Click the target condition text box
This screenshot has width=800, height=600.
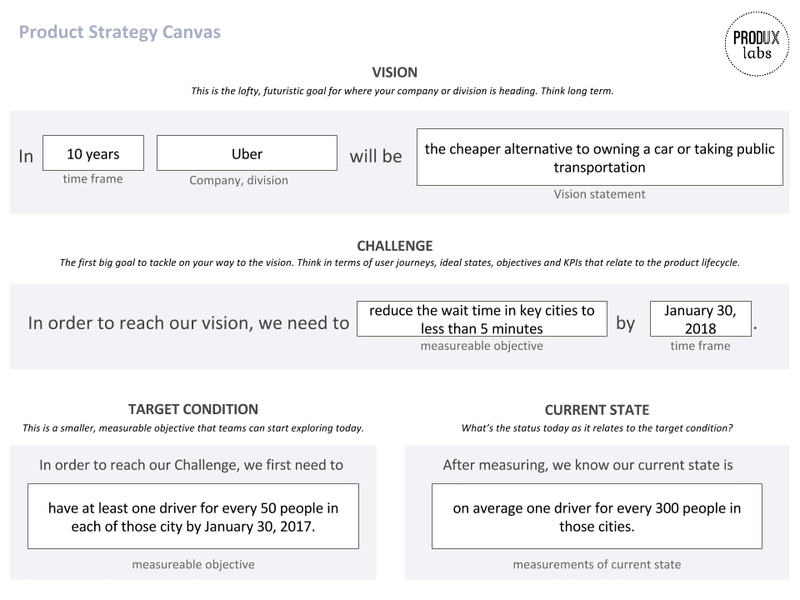click(193, 516)
